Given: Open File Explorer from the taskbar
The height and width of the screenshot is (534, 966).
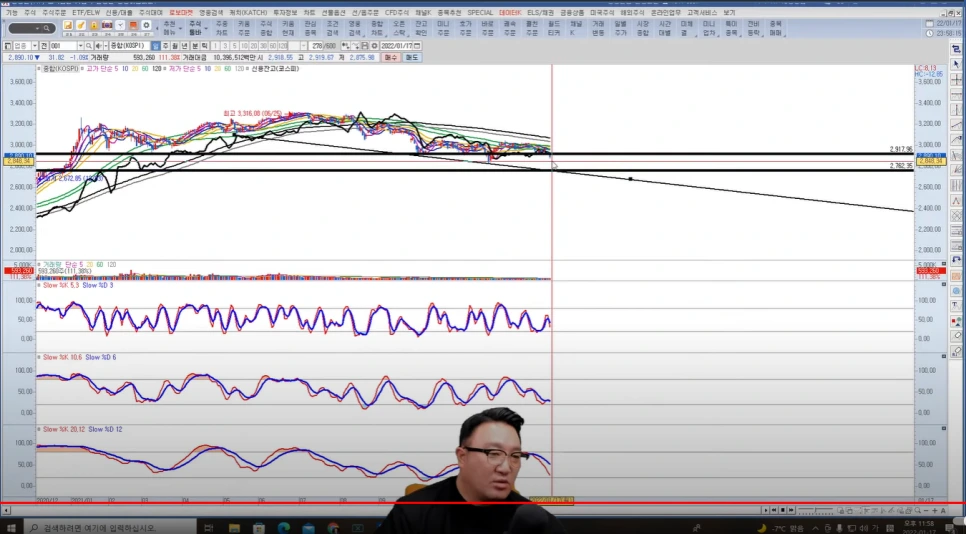Looking at the screenshot, I should tap(234, 528).
